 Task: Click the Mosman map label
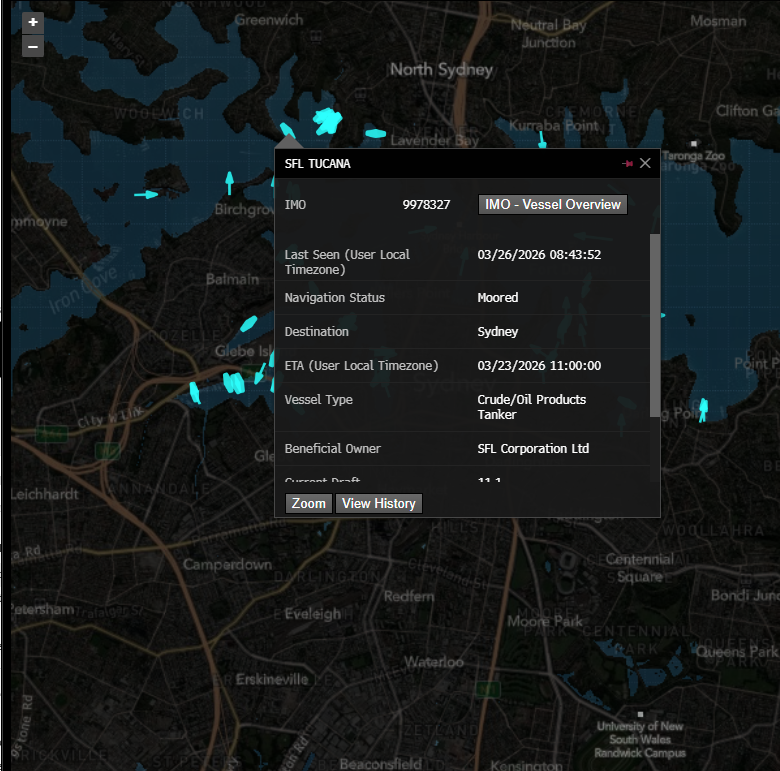718,21
